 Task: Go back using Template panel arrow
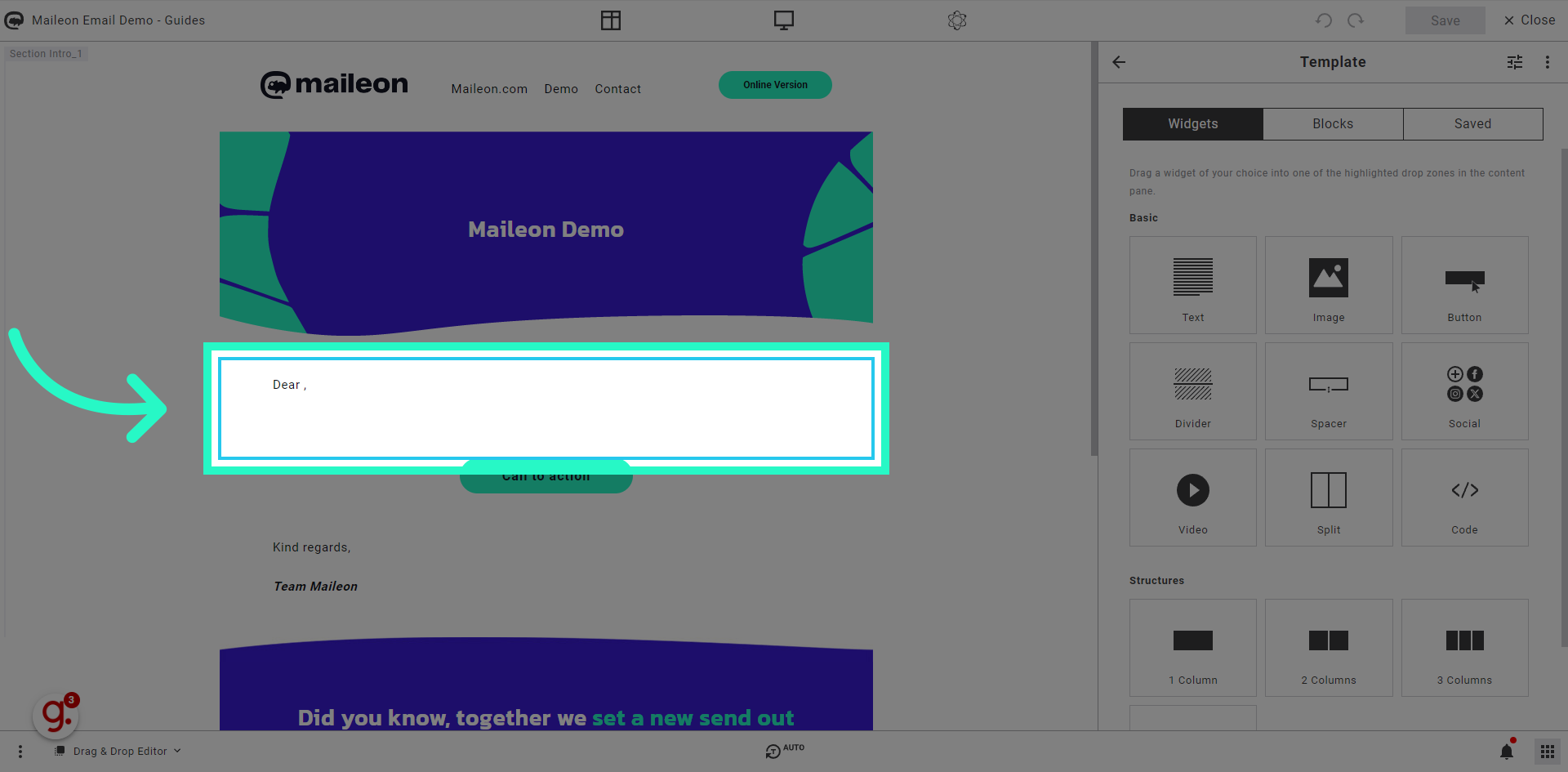coord(1119,62)
